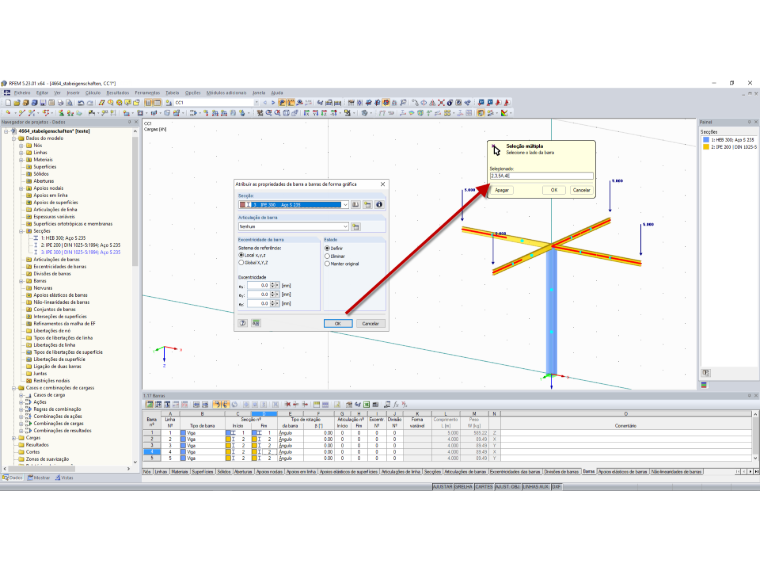The height and width of the screenshot is (570, 760).
Task: Select the Local x,y,z reference system
Action: (241, 255)
